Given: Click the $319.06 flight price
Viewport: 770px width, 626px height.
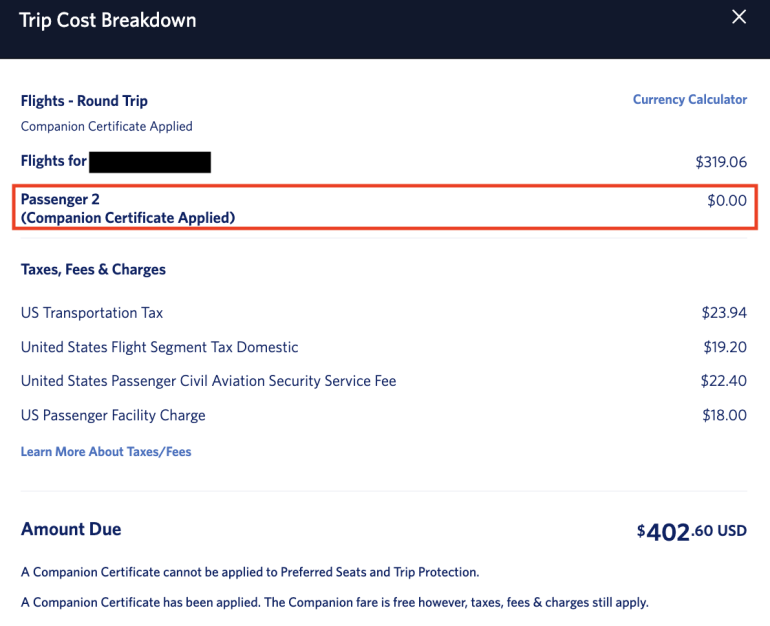Looking at the screenshot, I should click(721, 162).
